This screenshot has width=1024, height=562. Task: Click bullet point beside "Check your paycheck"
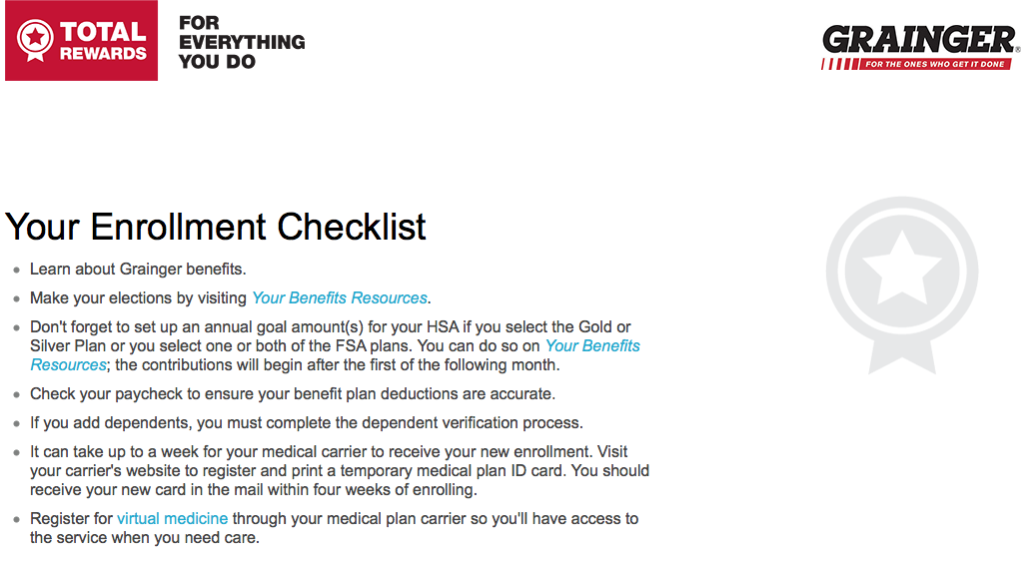click(15, 395)
